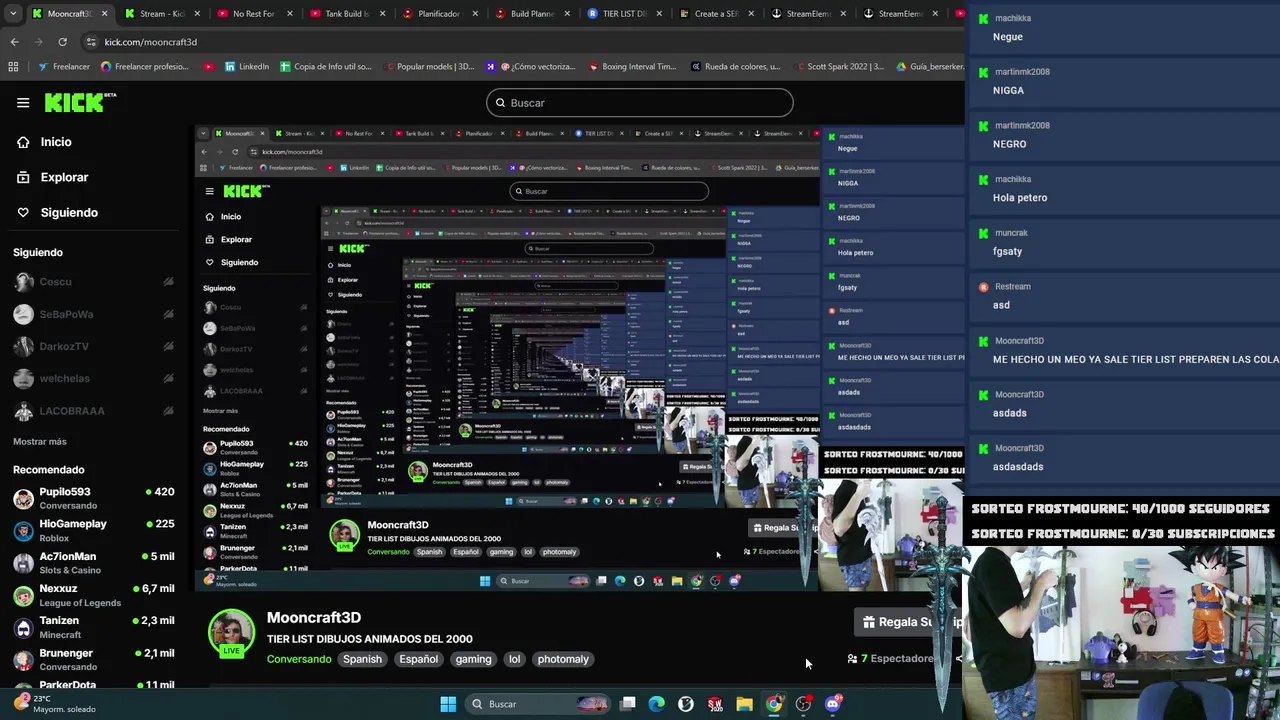Switch to the Planificador tab
This screenshot has width=1280, height=720.
[x=438, y=14]
